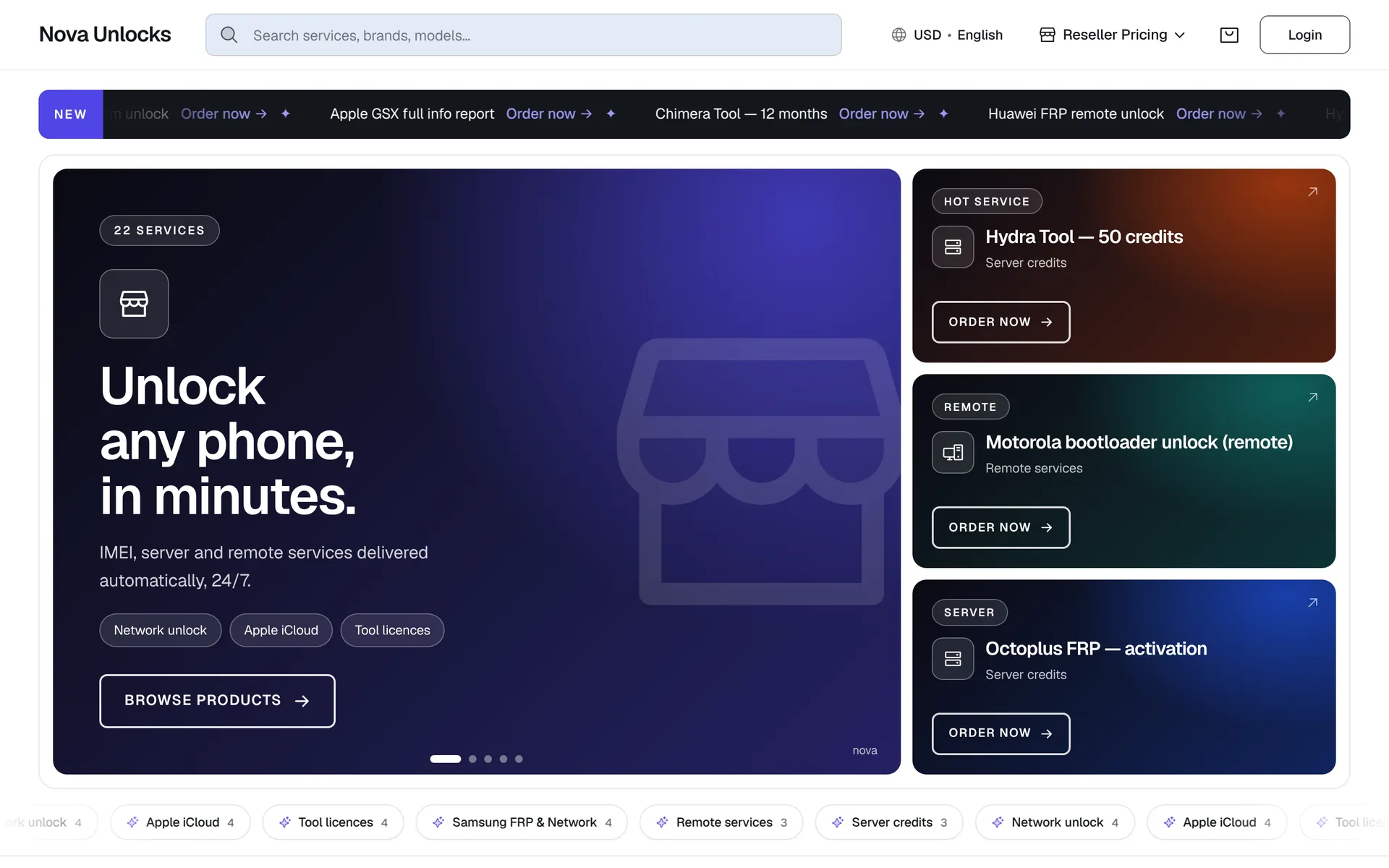
Task: Open the shopping cart icon
Action: click(1229, 35)
